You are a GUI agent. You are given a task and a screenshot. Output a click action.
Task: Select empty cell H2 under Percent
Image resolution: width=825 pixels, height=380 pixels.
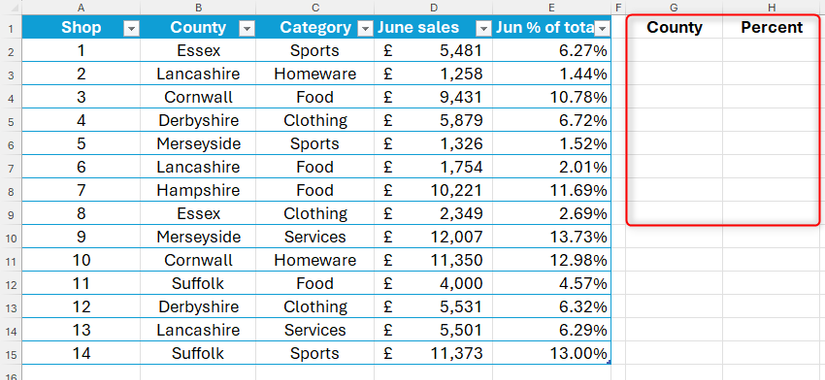pos(771,51)
